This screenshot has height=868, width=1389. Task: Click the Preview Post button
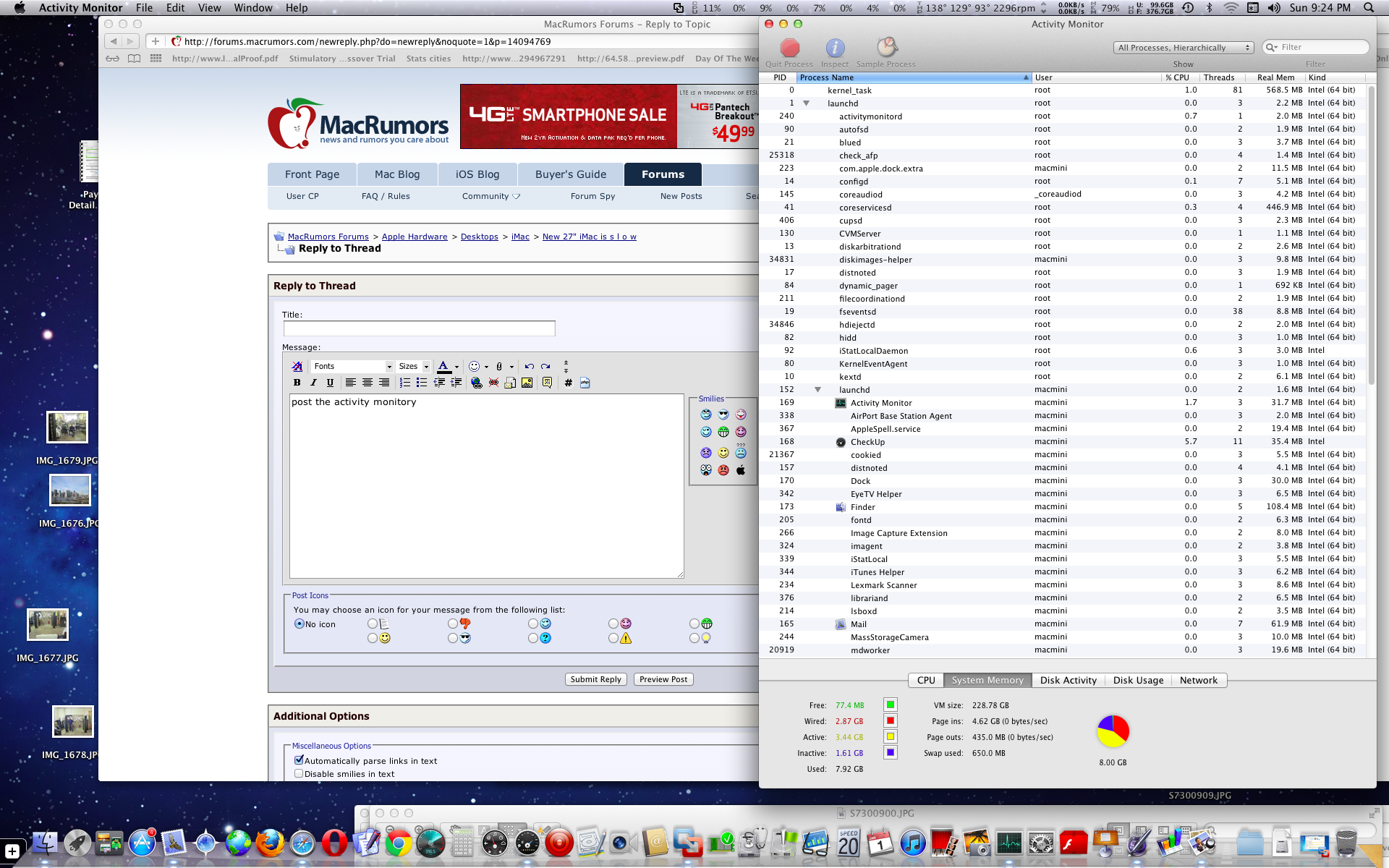point(663,679)
